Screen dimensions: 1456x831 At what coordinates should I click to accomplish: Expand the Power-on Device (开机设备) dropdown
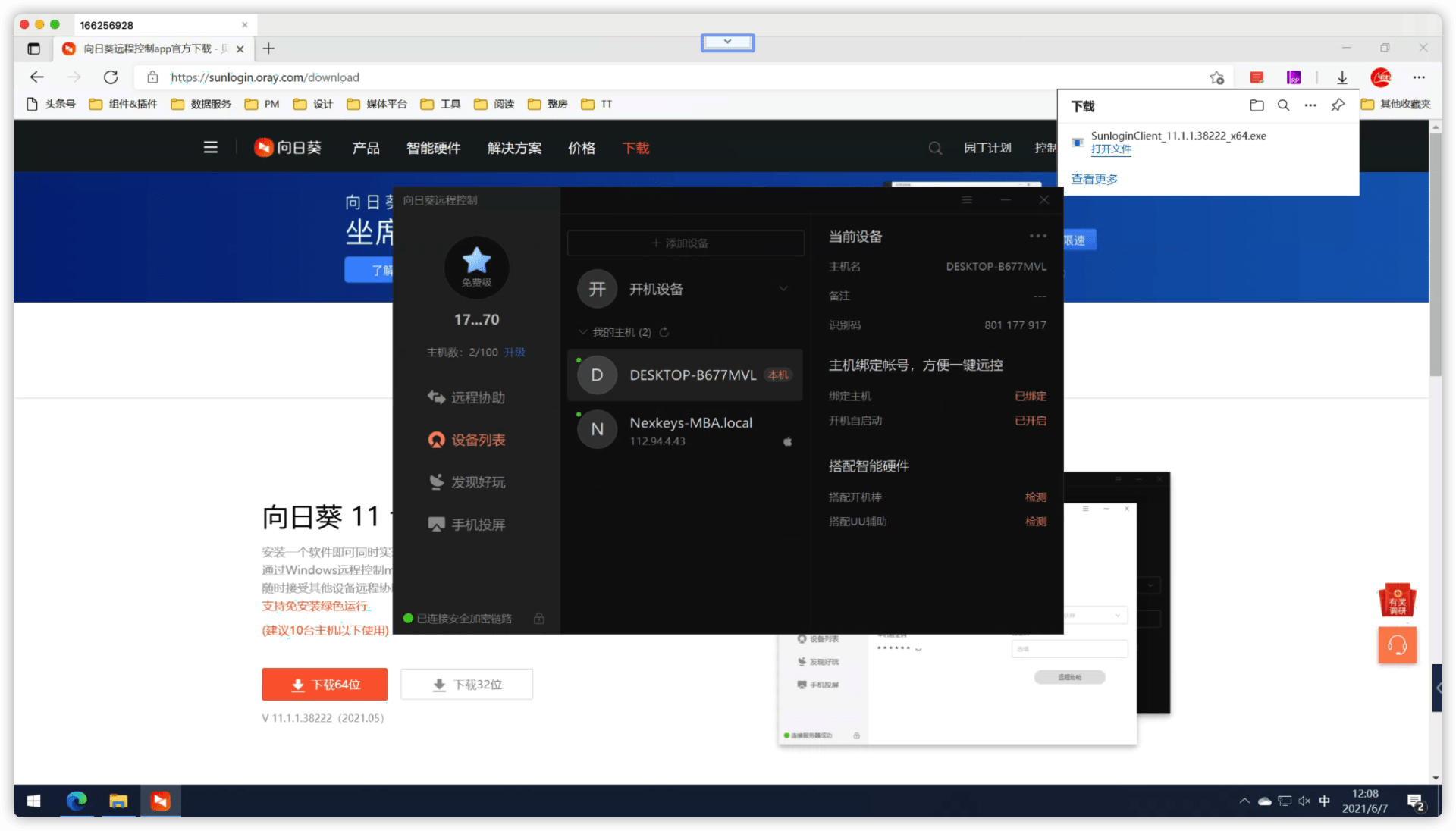(x=783, y=289)
